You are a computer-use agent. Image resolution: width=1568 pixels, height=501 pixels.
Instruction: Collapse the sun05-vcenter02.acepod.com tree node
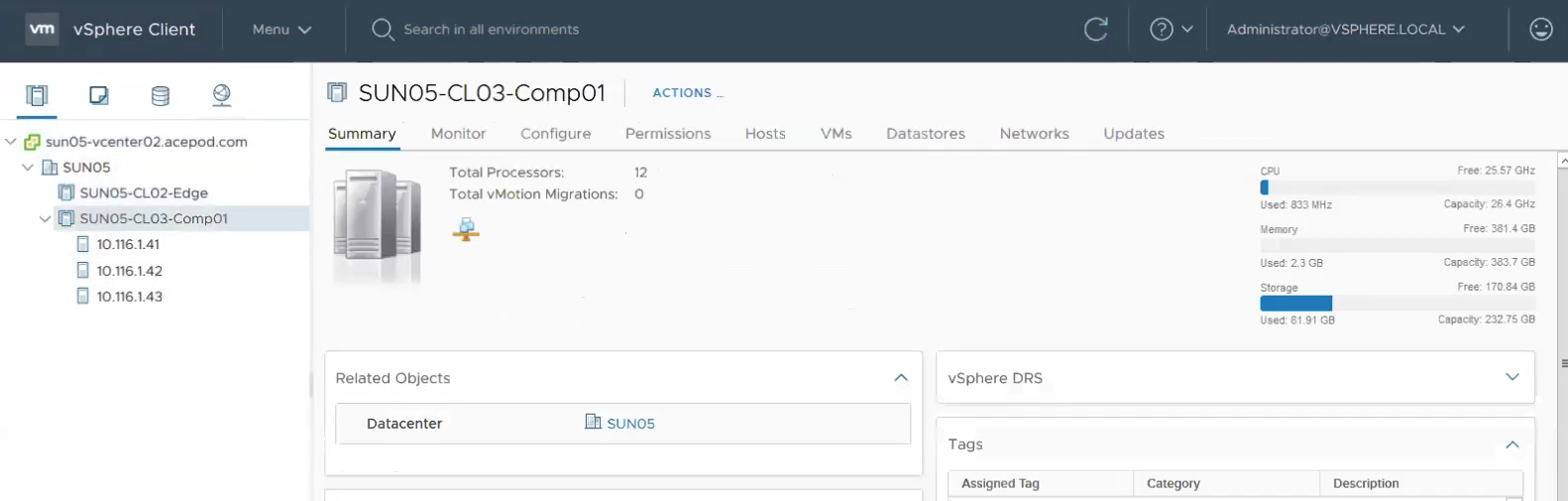tap(11, 142)
